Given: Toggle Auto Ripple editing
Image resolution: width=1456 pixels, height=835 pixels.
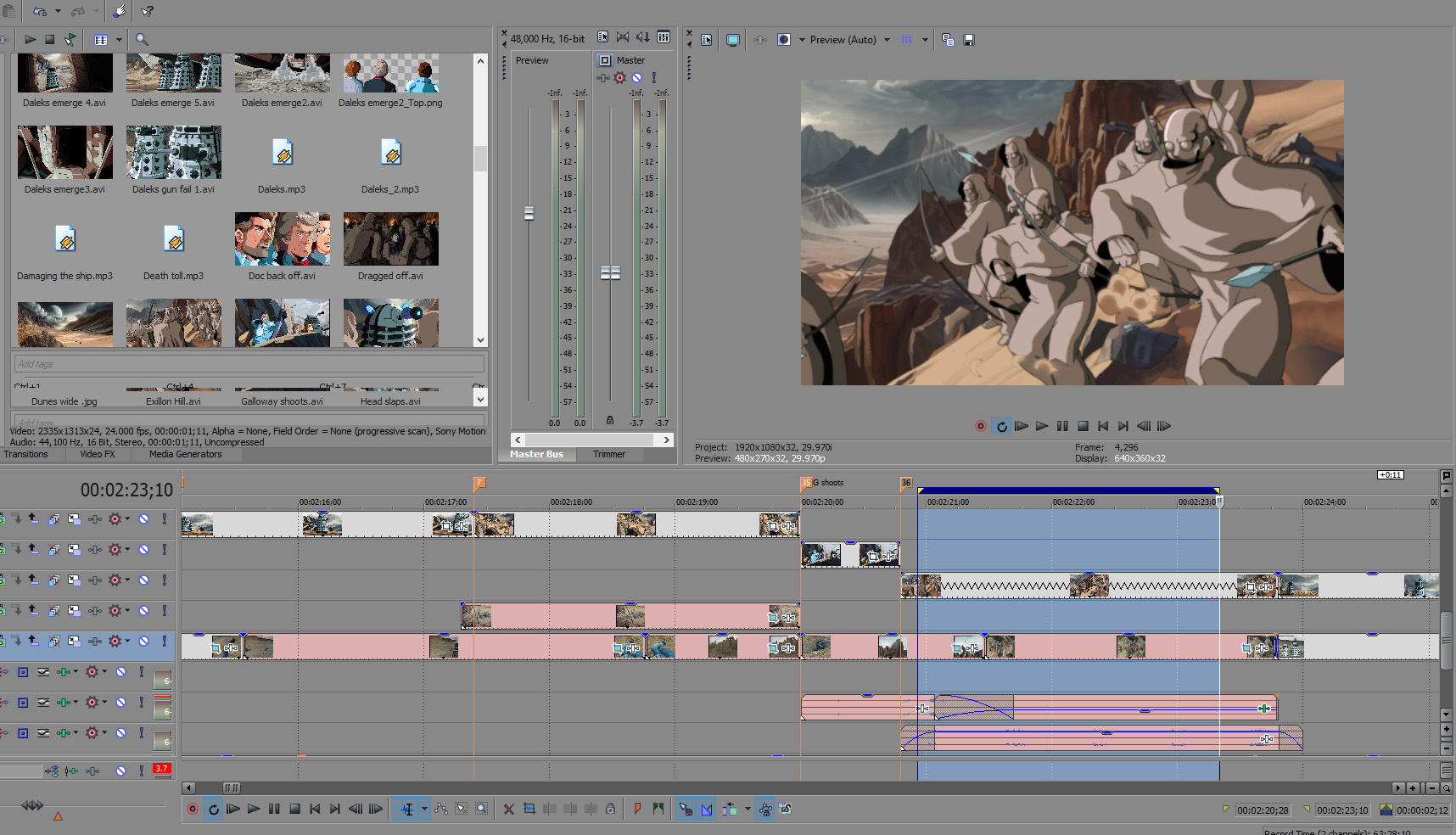Looking at the screenshot, I should pos(730,810).
